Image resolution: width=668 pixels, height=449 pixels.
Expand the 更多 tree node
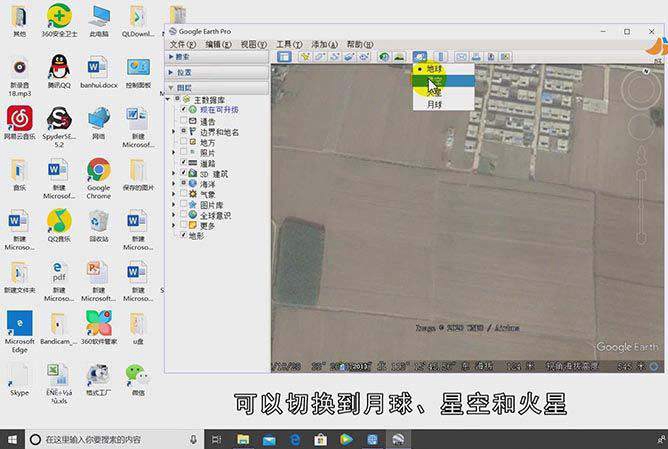point(173,225)
